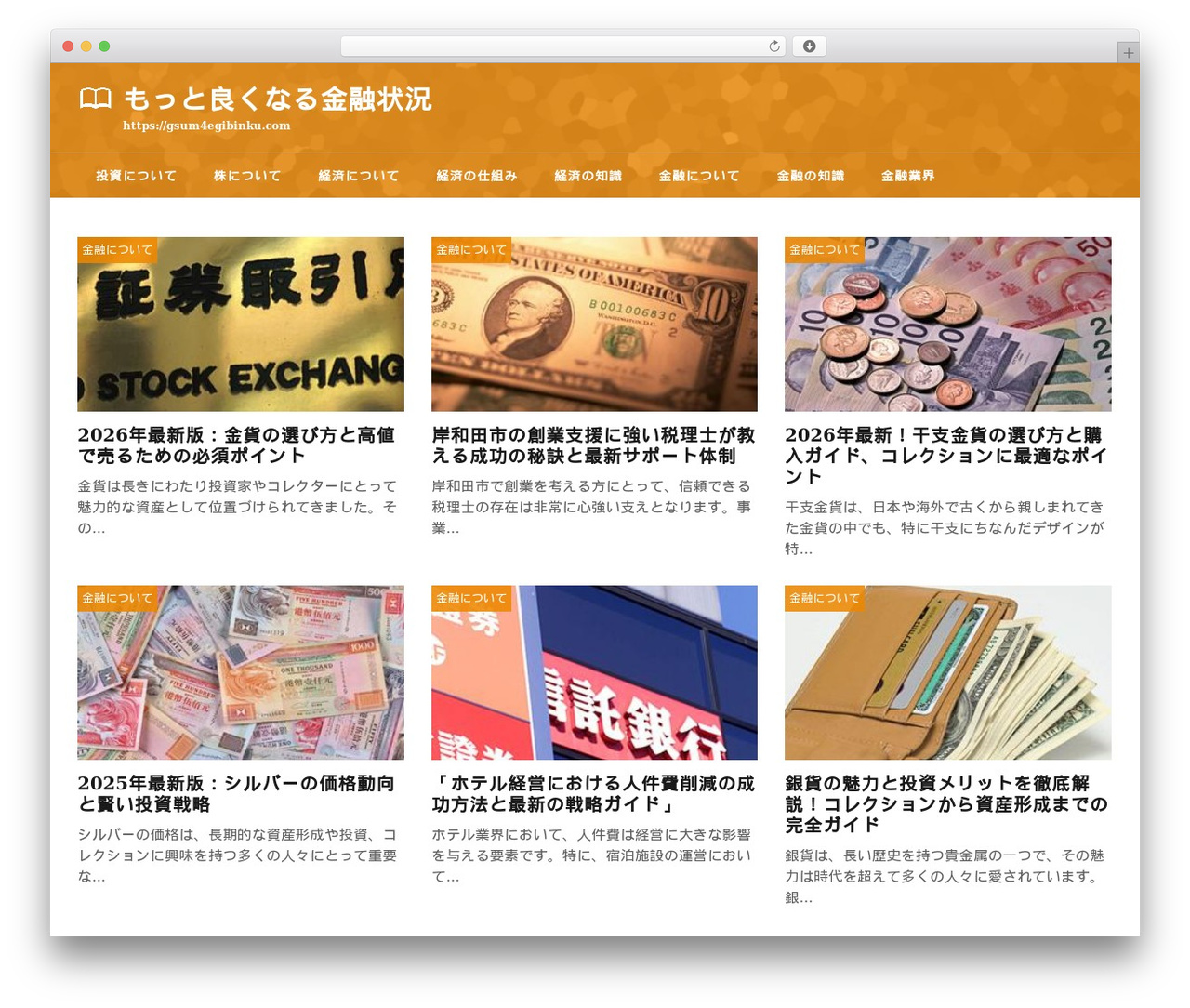Click the download arrow icon in browser toolbar
Viewport: 1190px width, 1008px height.
point(809,46)
